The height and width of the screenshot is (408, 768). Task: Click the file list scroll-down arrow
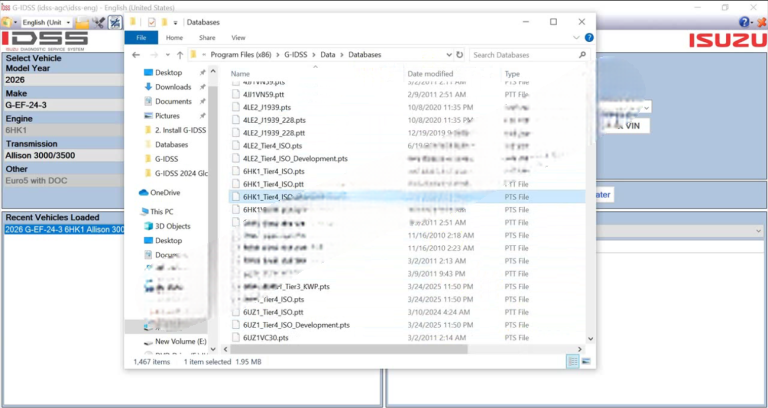590,338
